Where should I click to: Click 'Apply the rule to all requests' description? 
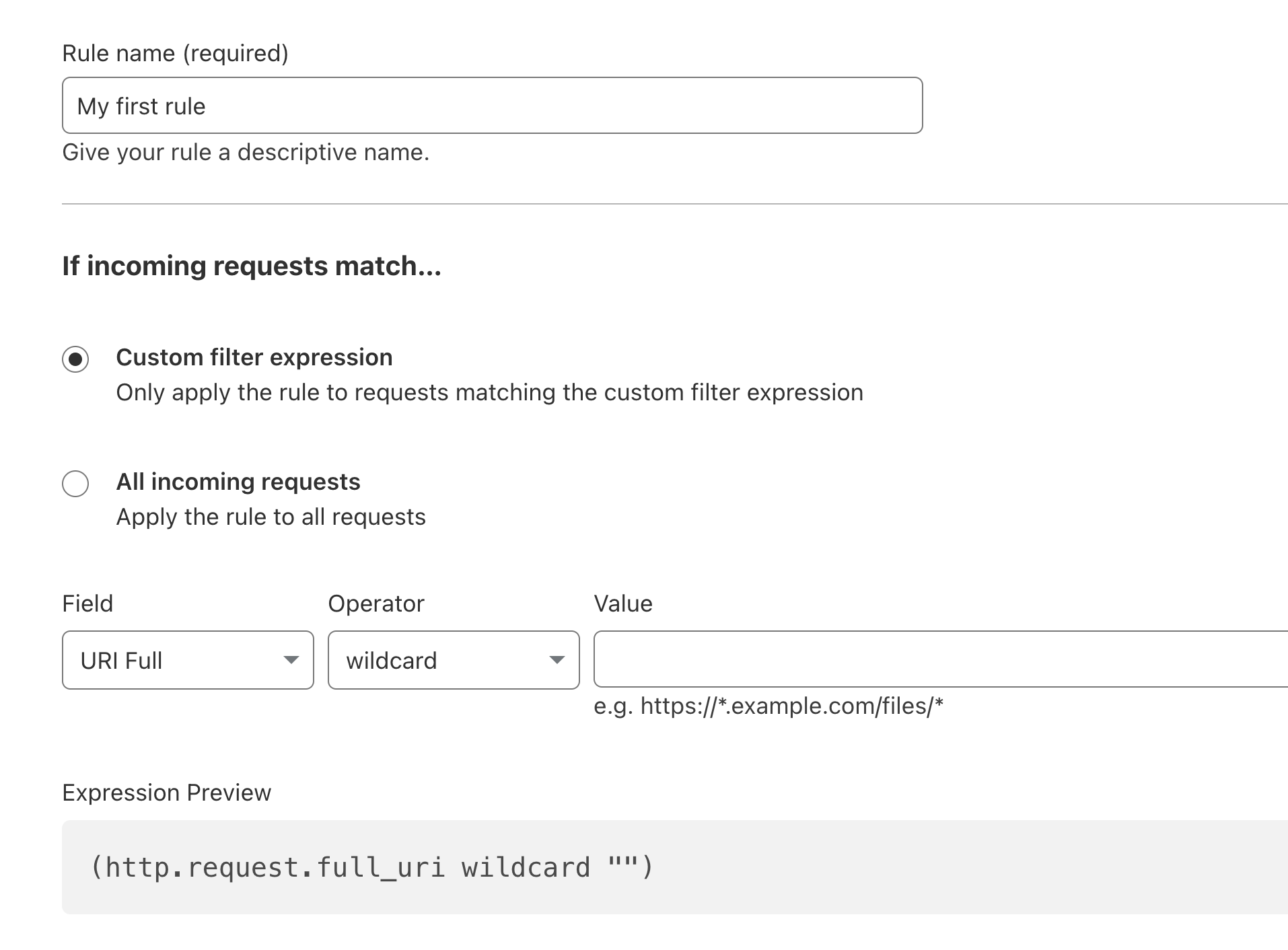(271, 517)
